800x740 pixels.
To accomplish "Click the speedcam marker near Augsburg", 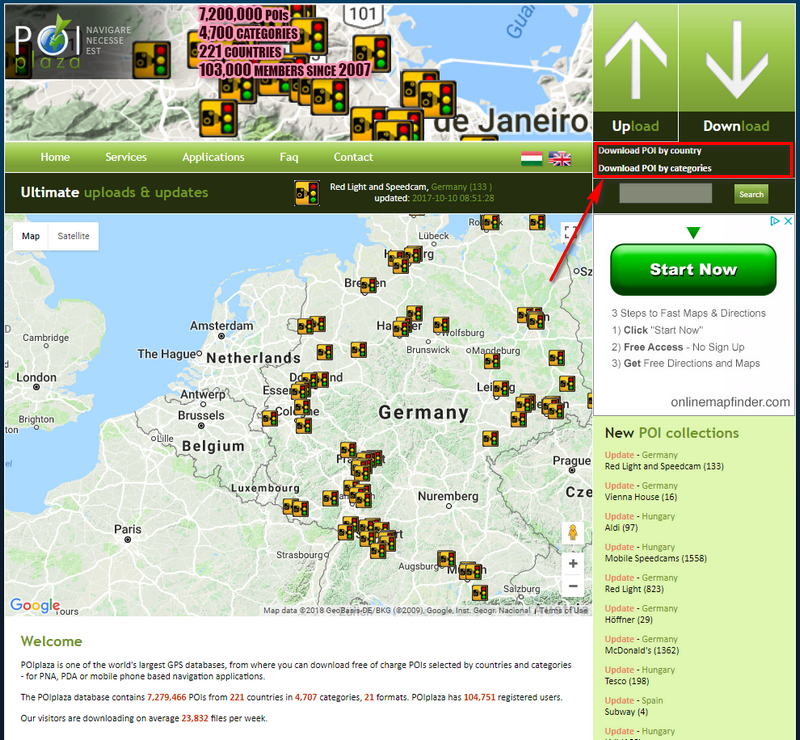I will (446, 558).
